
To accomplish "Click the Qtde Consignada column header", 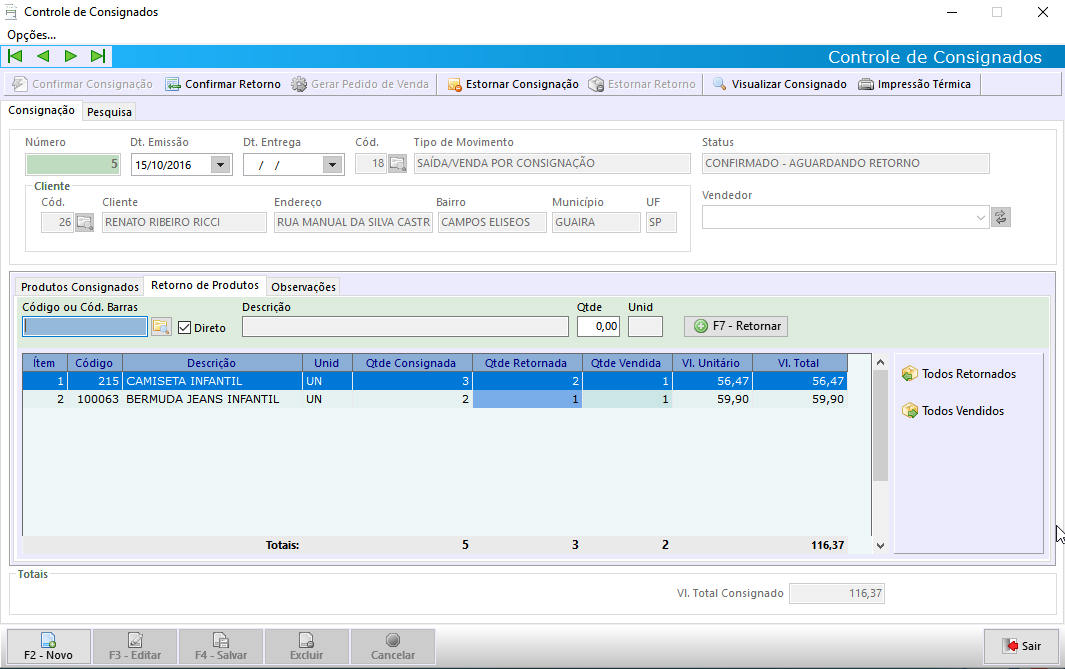I will [412, 363].
